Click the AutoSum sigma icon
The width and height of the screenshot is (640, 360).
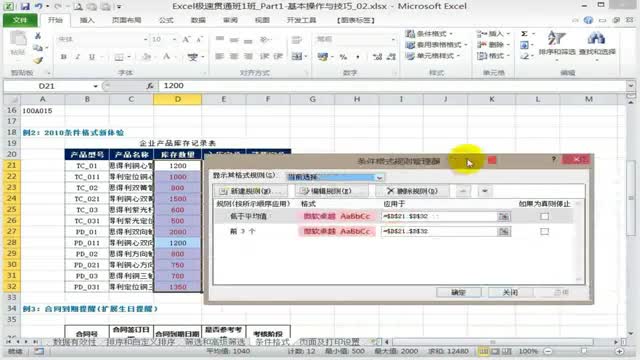pyautogui.click(x=524, y=33)
